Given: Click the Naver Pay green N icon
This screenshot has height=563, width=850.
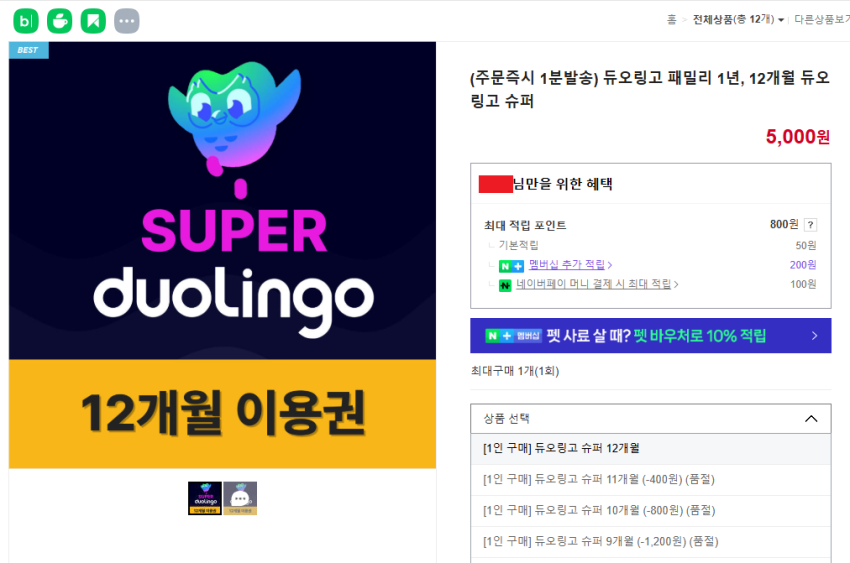Looking at the screenshot, I should coord(505,285).
